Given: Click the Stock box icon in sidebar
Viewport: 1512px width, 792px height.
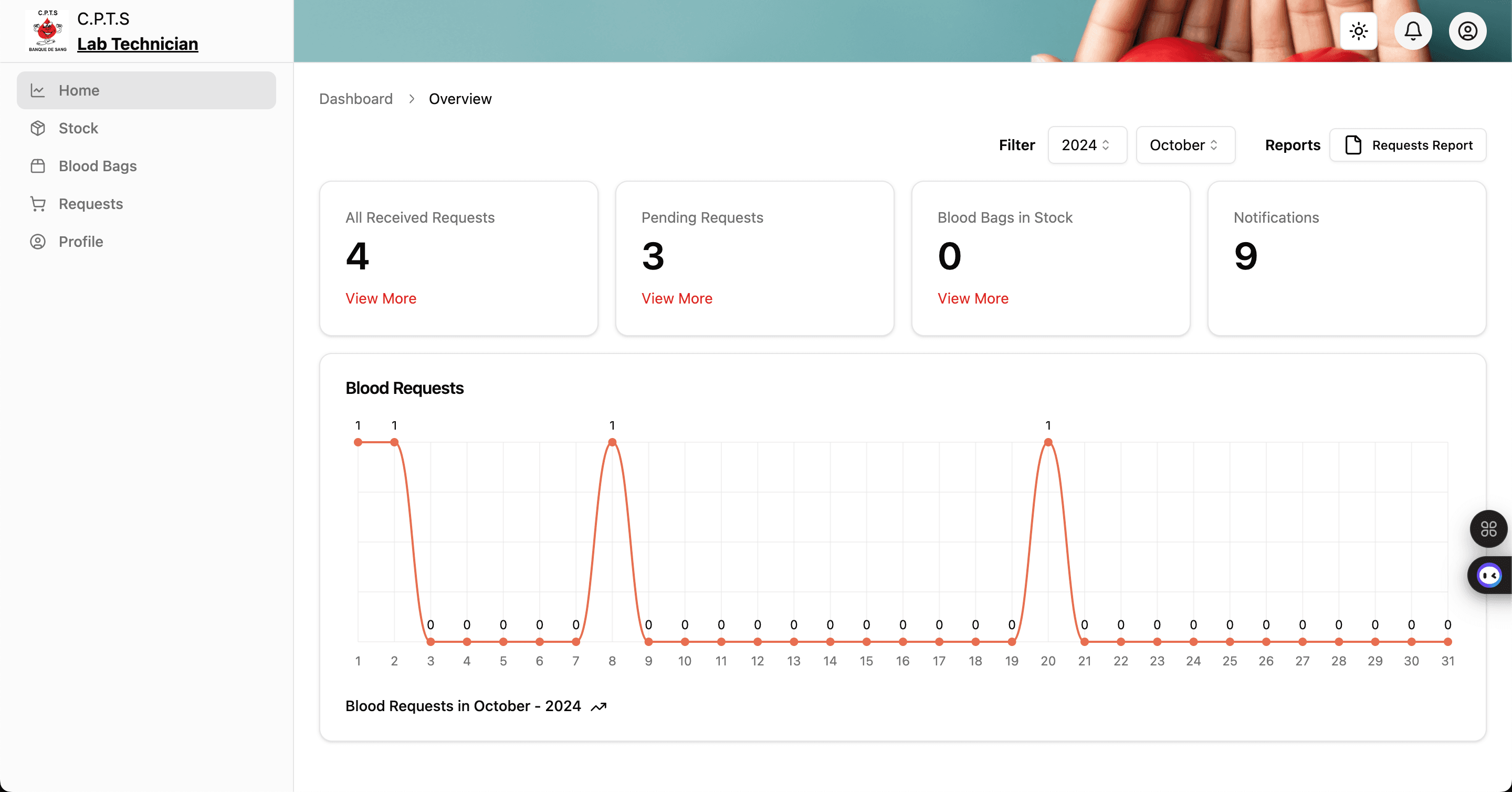Looking at the screenshot, I should (38, 128).
